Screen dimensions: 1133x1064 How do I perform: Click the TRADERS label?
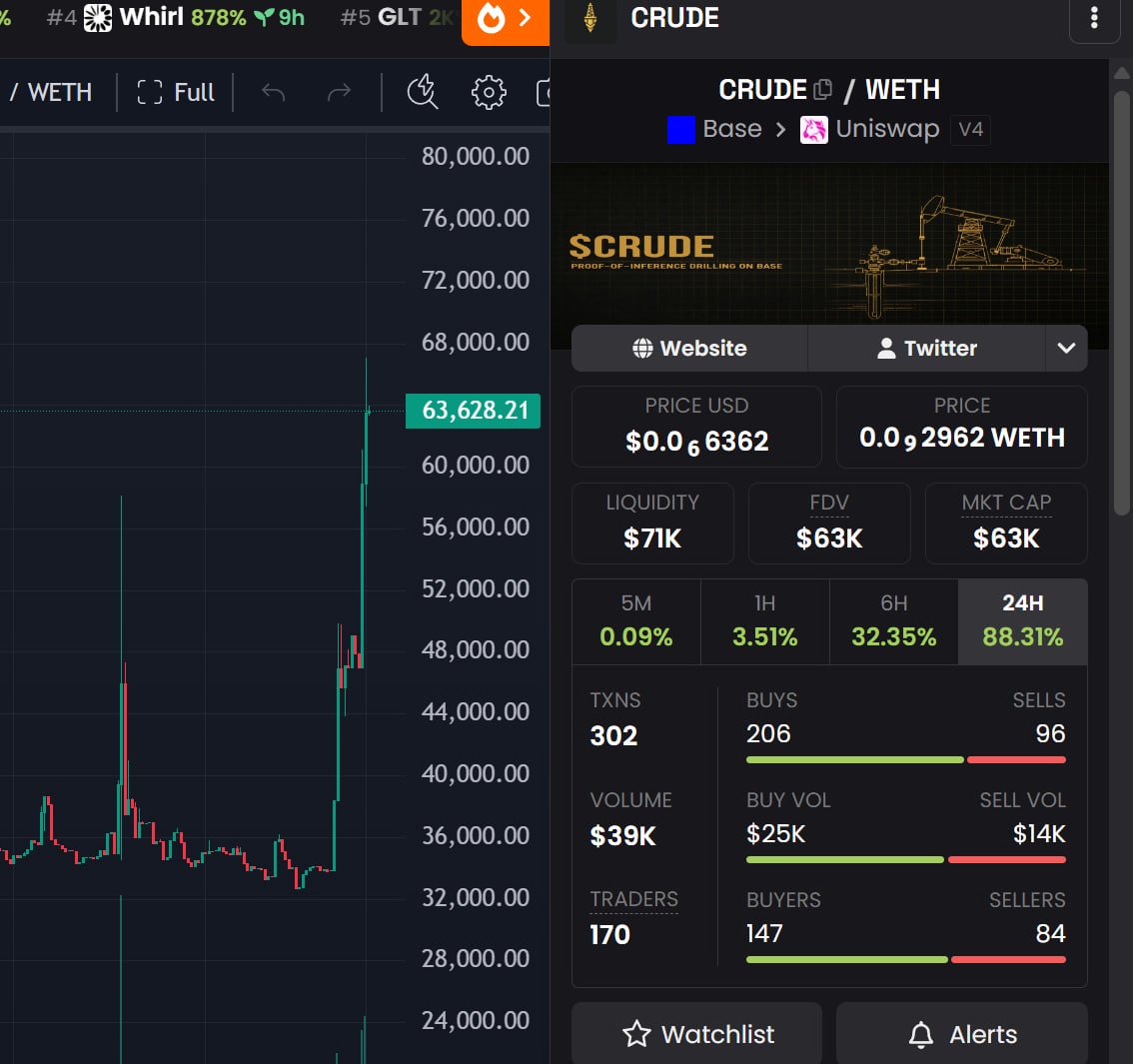point(633,899)
